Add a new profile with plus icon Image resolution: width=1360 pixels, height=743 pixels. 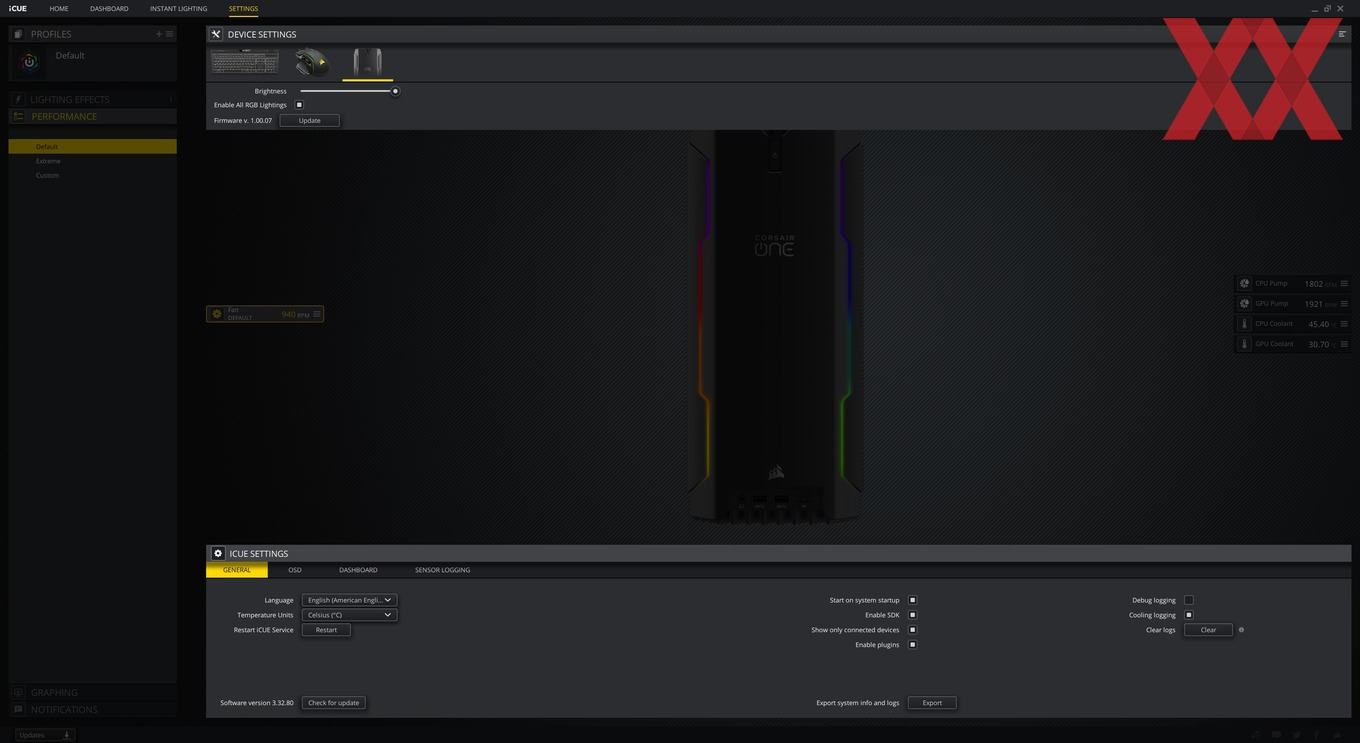(x=158, y=34)
